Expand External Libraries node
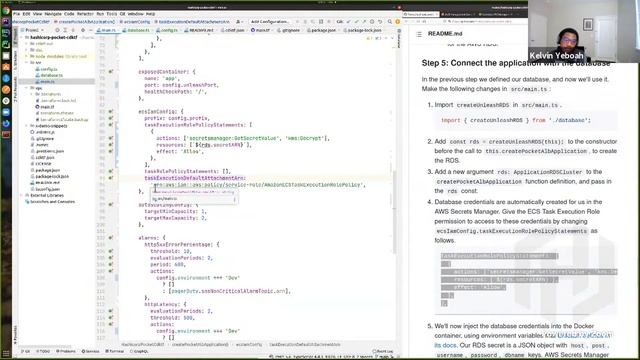640x360 pixels. pos(22,195)
